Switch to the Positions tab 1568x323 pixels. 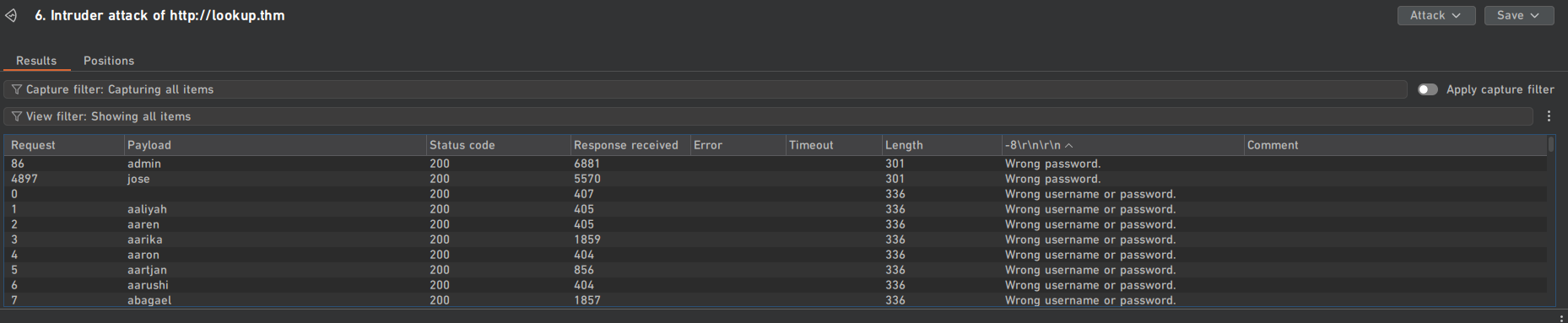pyautogui.click(x=109, y=61)
